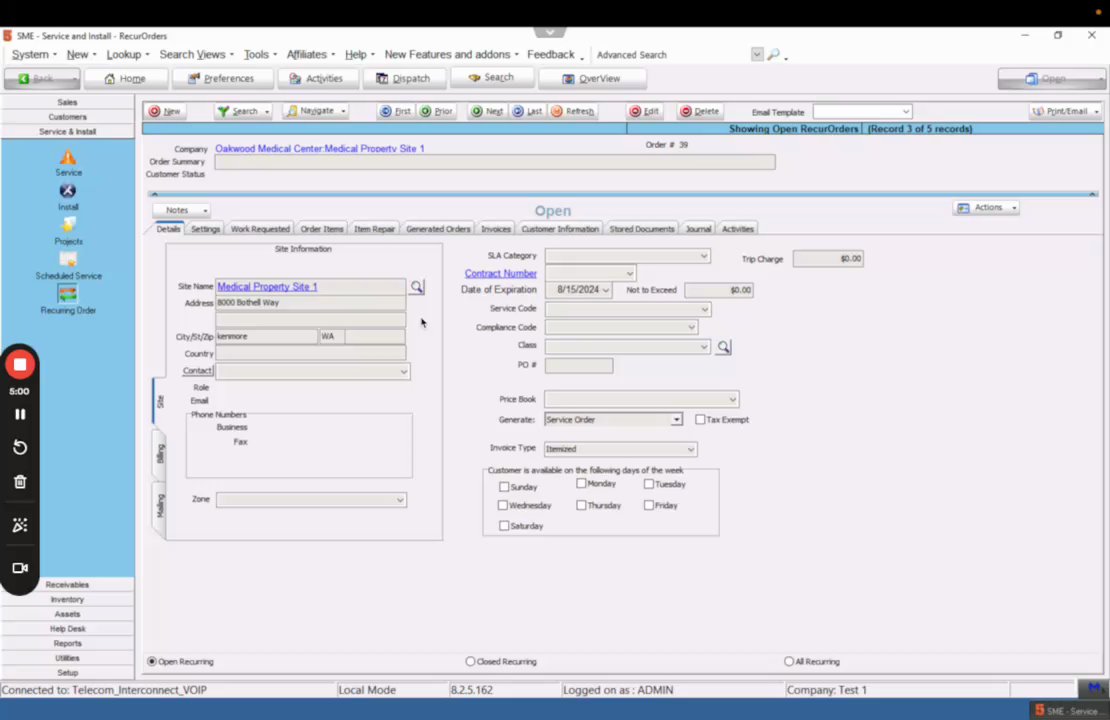Click the Contract Number link

click(500, 273)
